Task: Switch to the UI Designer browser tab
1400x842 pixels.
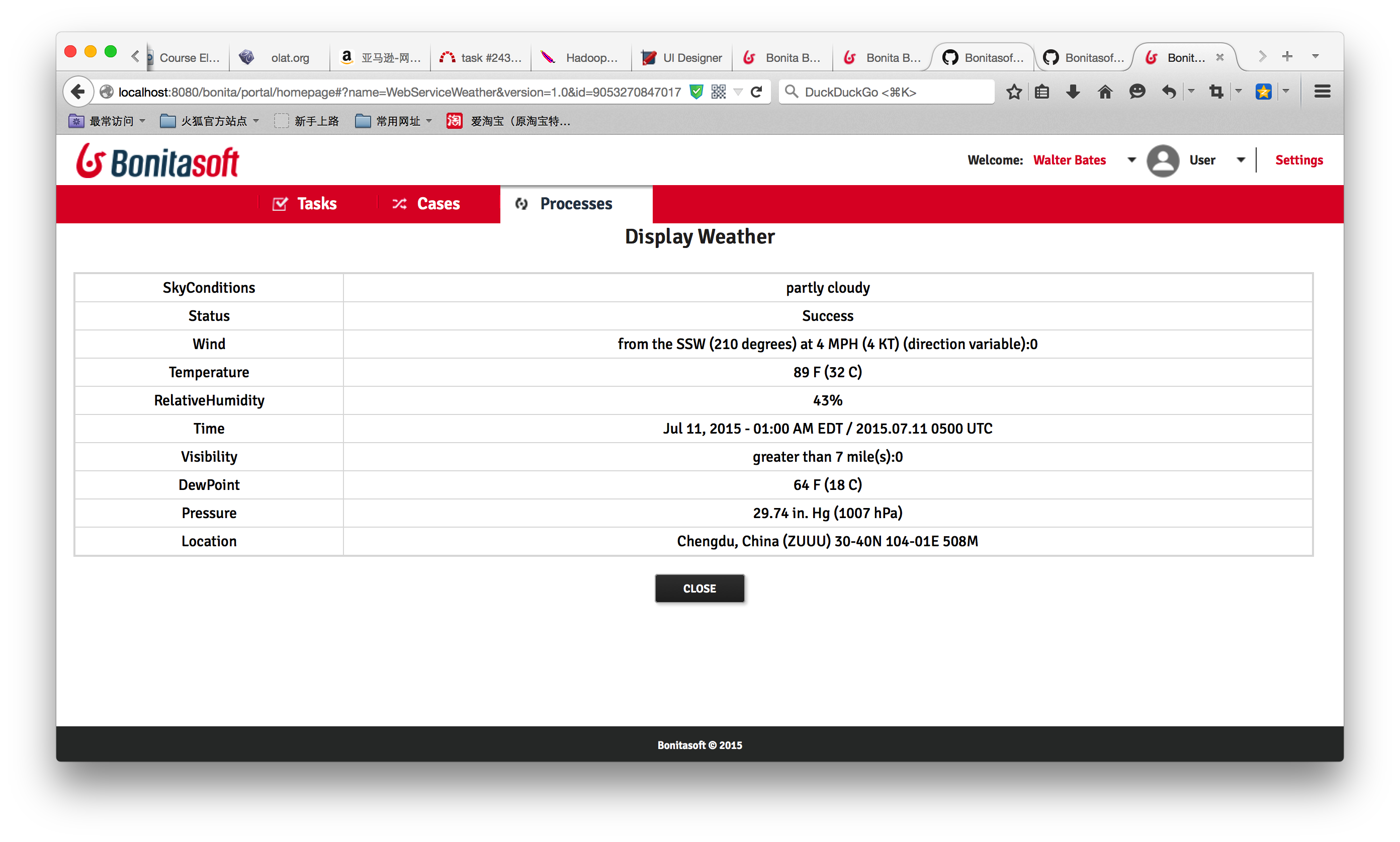Action: tap(681, 58)
